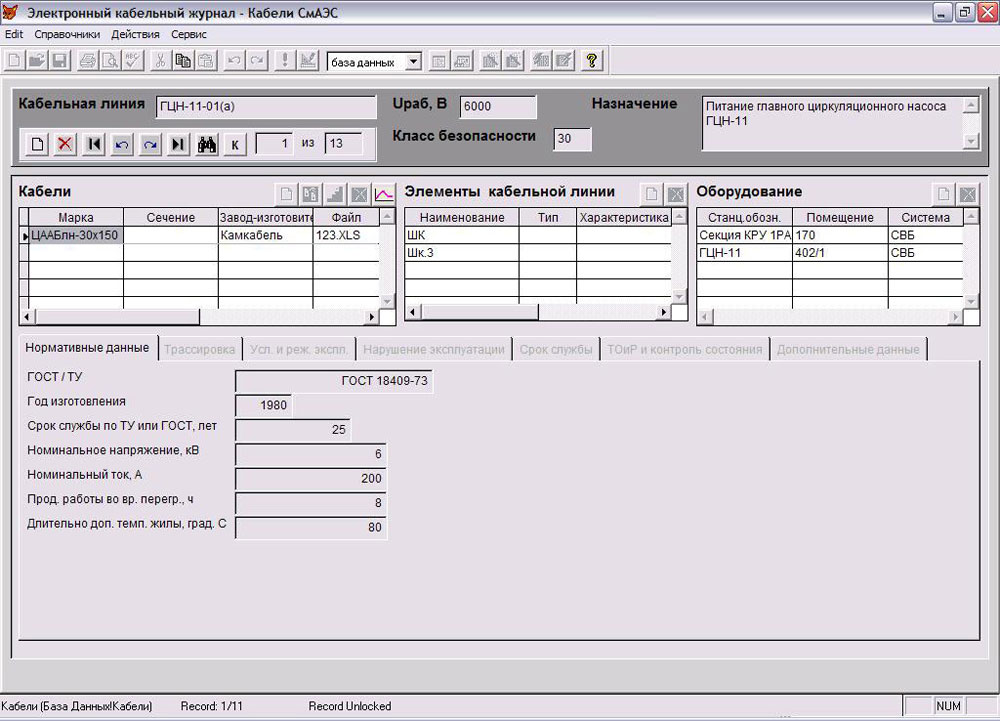The height and width of the screenshot is (721, 1000).
Task: Click the new page icon in the Оборудование panel
Action: tap(943, 194)
